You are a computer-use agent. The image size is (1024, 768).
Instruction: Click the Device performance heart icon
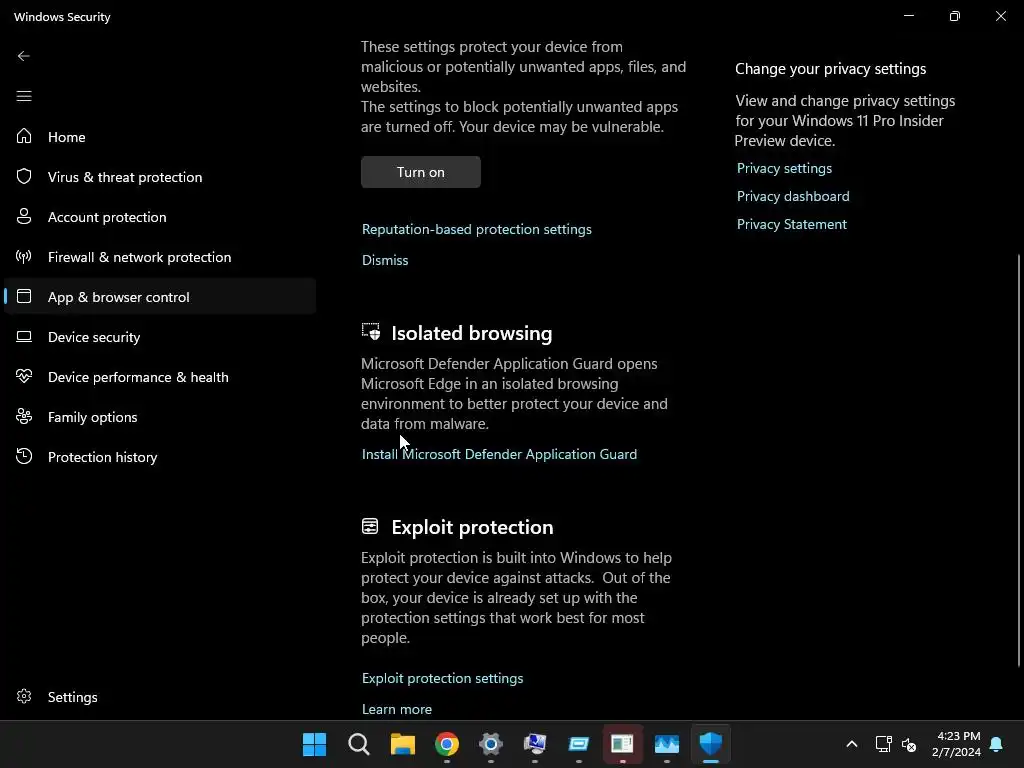coord(24,376)
